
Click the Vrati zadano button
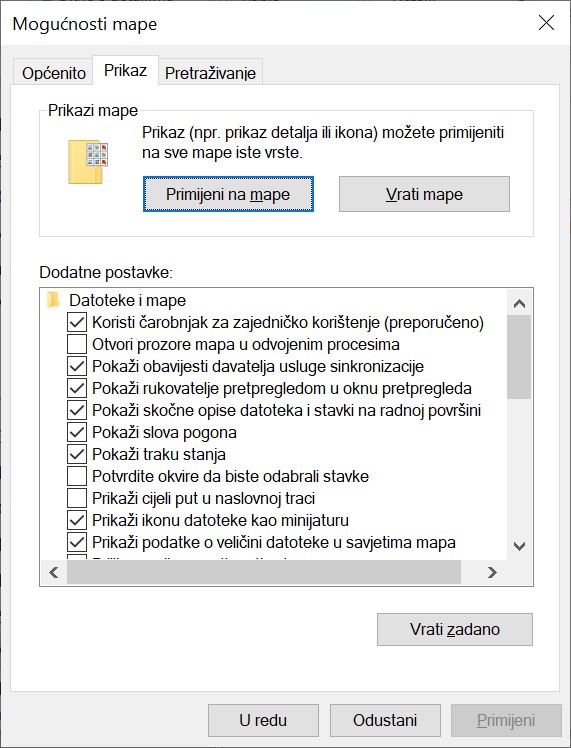pyautogui.click(x=455, y=629)
